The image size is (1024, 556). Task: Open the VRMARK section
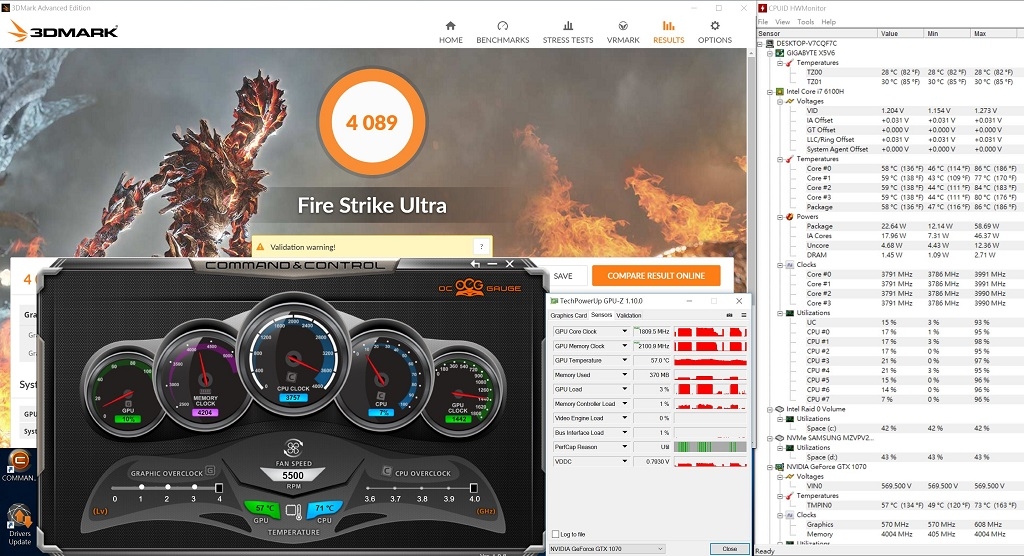(x=623, y=33)
